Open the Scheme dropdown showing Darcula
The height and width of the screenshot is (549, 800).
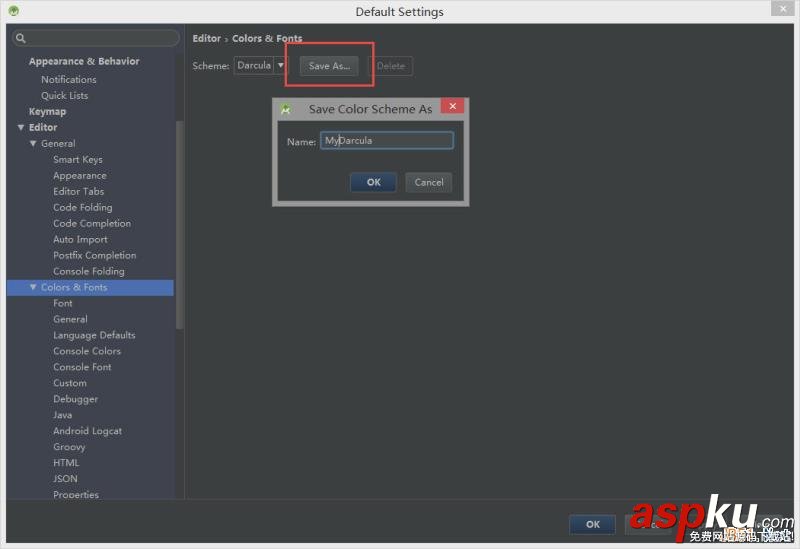tap(260, 65)
